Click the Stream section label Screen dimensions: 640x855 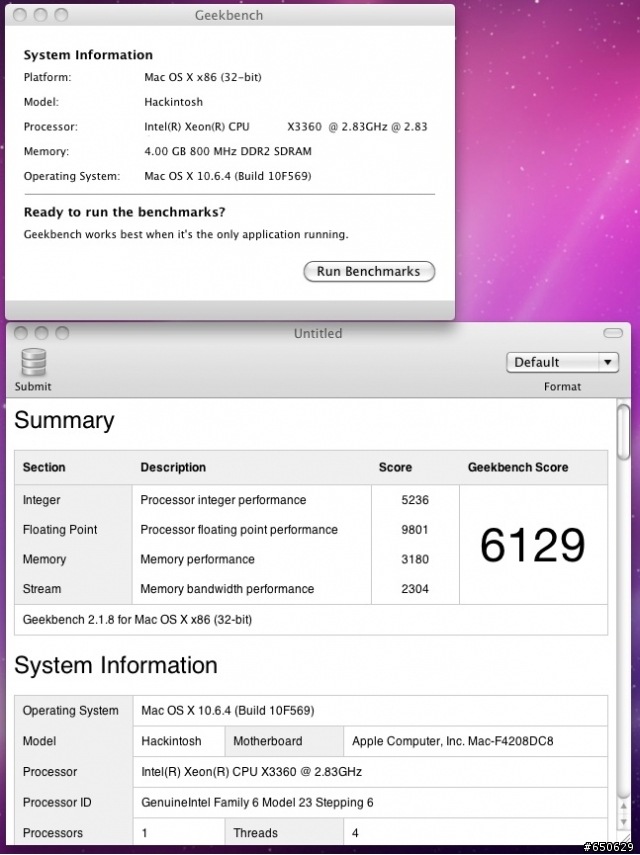pyautogui.click(x=42, y=589)
